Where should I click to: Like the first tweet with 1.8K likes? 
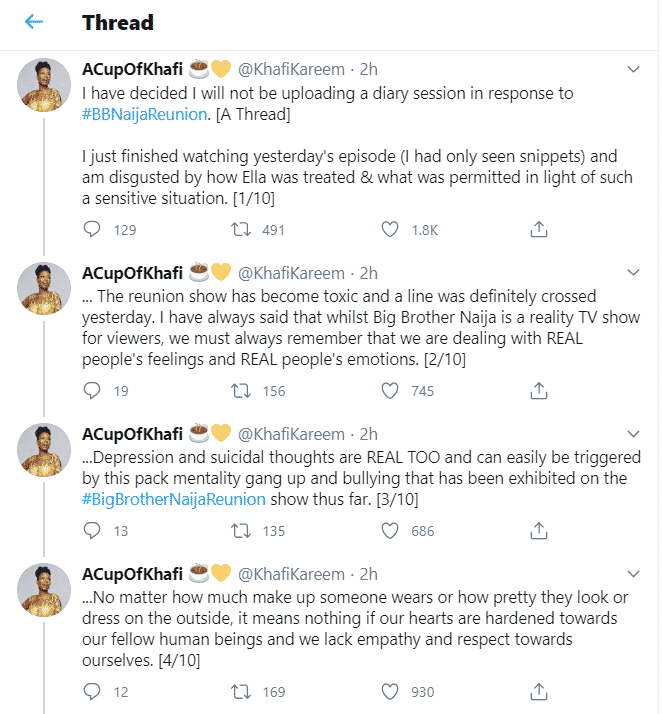(391, 230)
